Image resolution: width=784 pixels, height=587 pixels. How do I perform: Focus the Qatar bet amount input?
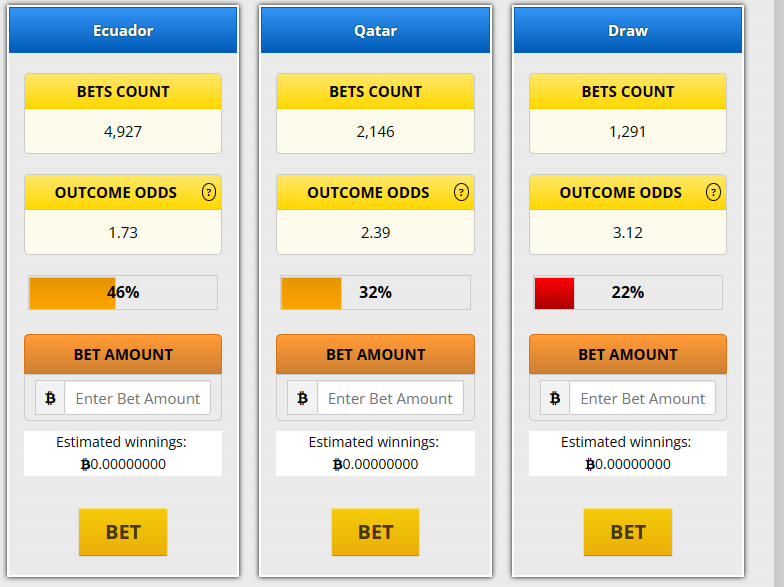point(390,398)
